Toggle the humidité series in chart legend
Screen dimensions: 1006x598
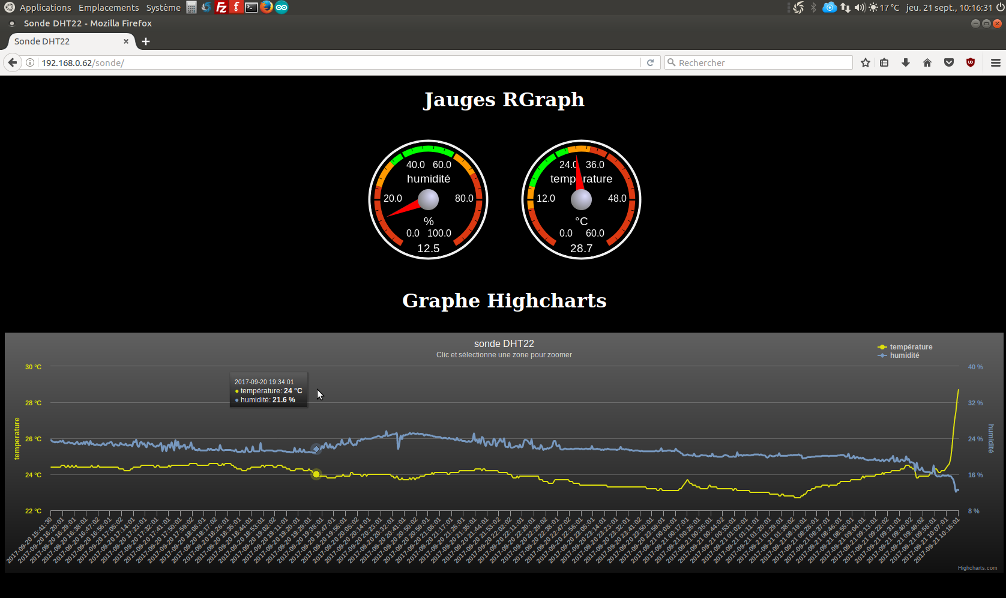coord(904,355)
